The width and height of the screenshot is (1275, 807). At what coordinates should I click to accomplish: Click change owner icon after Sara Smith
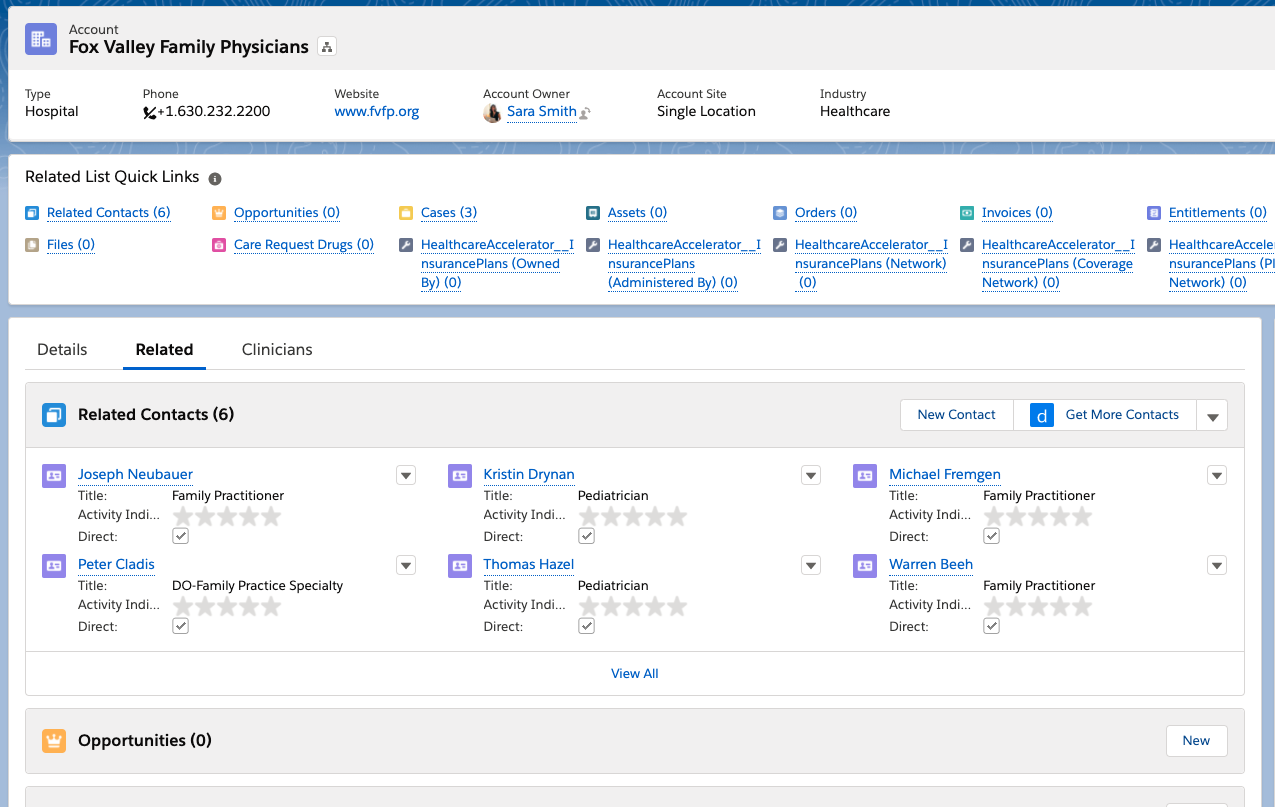[585, 113]
